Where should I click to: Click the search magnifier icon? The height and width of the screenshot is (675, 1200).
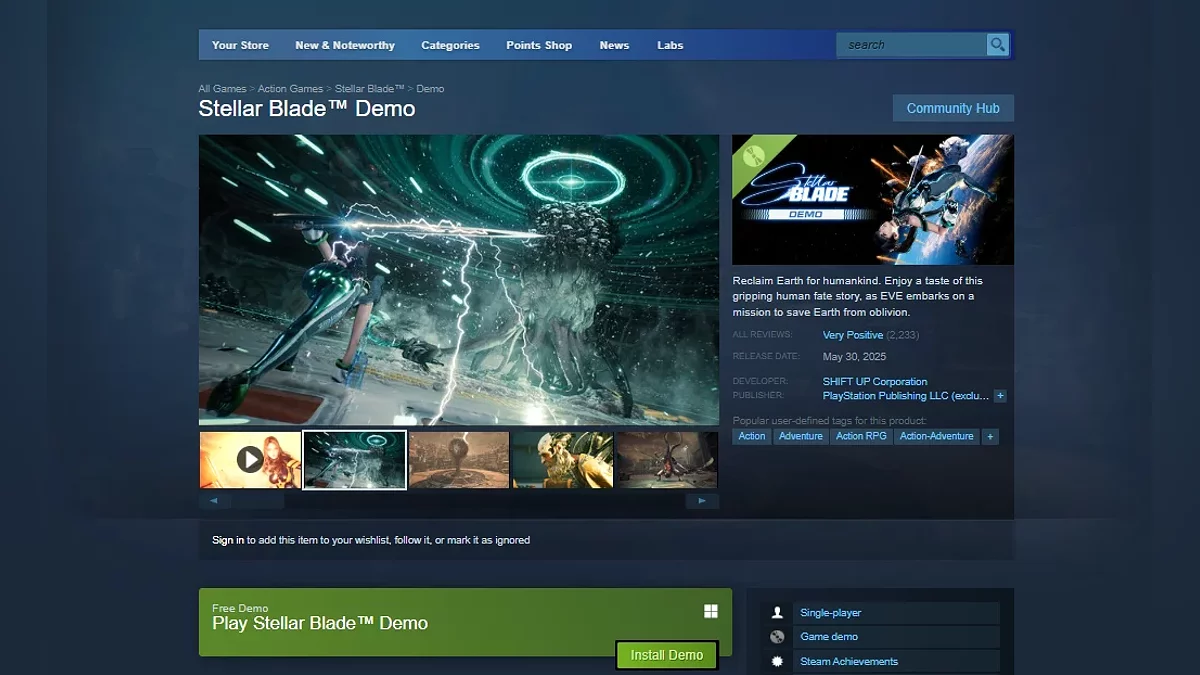point(997,45)
